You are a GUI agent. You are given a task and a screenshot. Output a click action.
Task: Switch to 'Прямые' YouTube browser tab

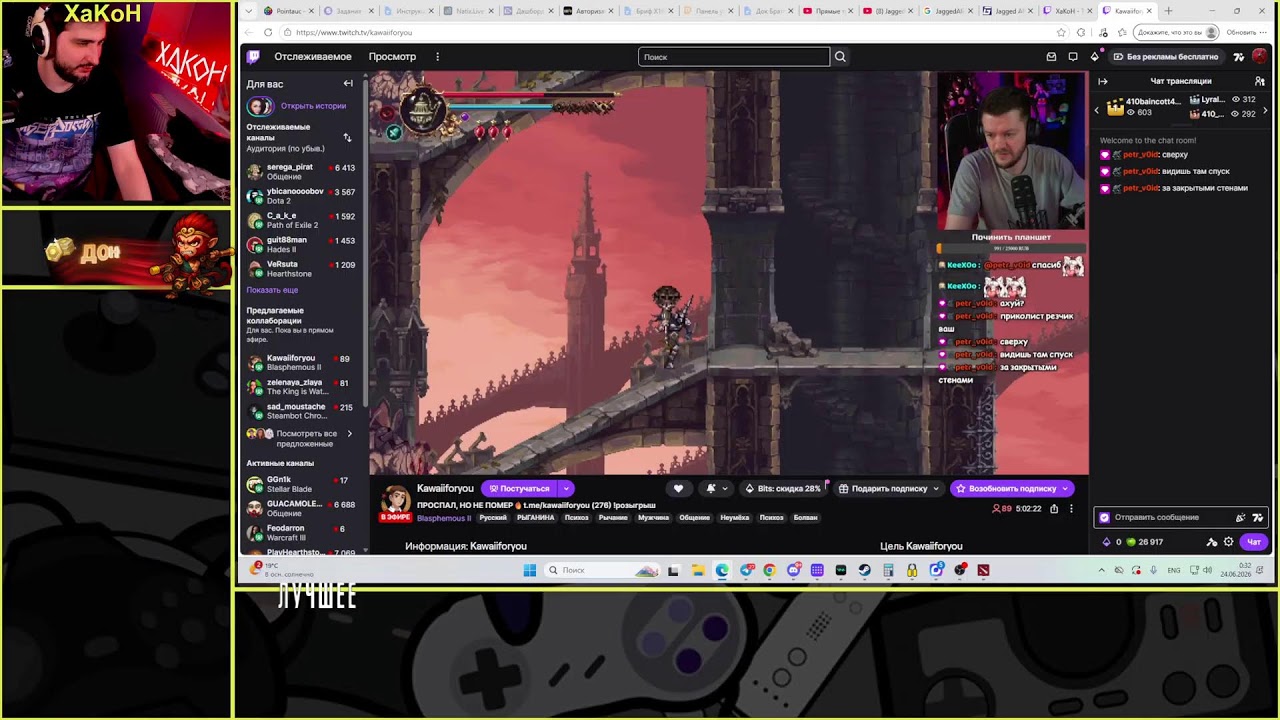pos(827,11)
